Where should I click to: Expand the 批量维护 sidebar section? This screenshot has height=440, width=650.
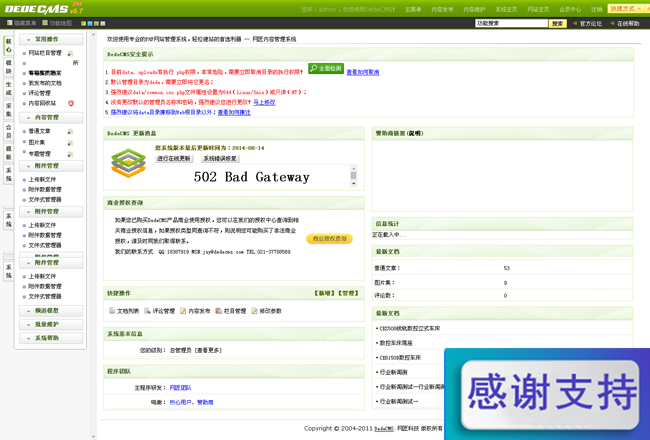pyautogui.click(x=51, y=324)
